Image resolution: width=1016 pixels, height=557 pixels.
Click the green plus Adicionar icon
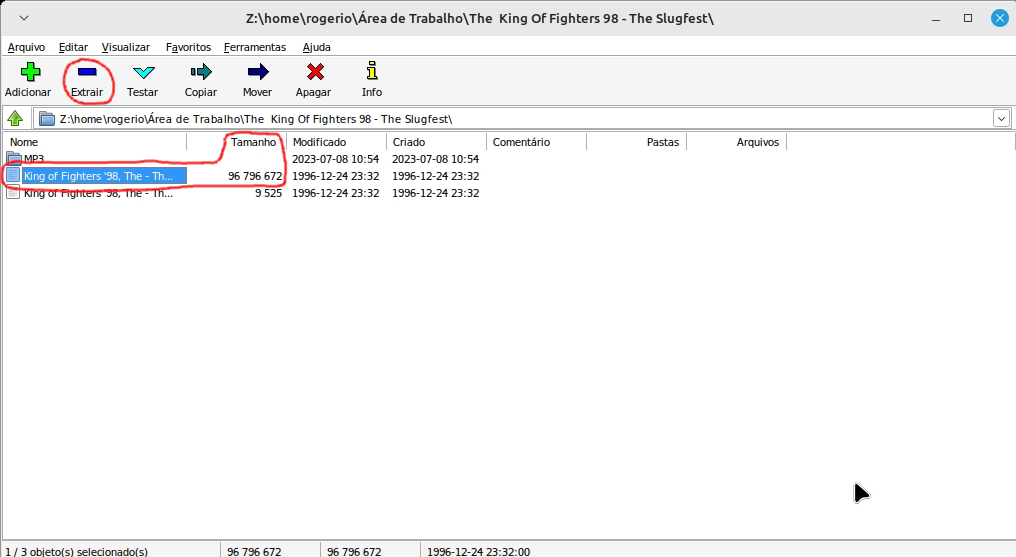28,72
